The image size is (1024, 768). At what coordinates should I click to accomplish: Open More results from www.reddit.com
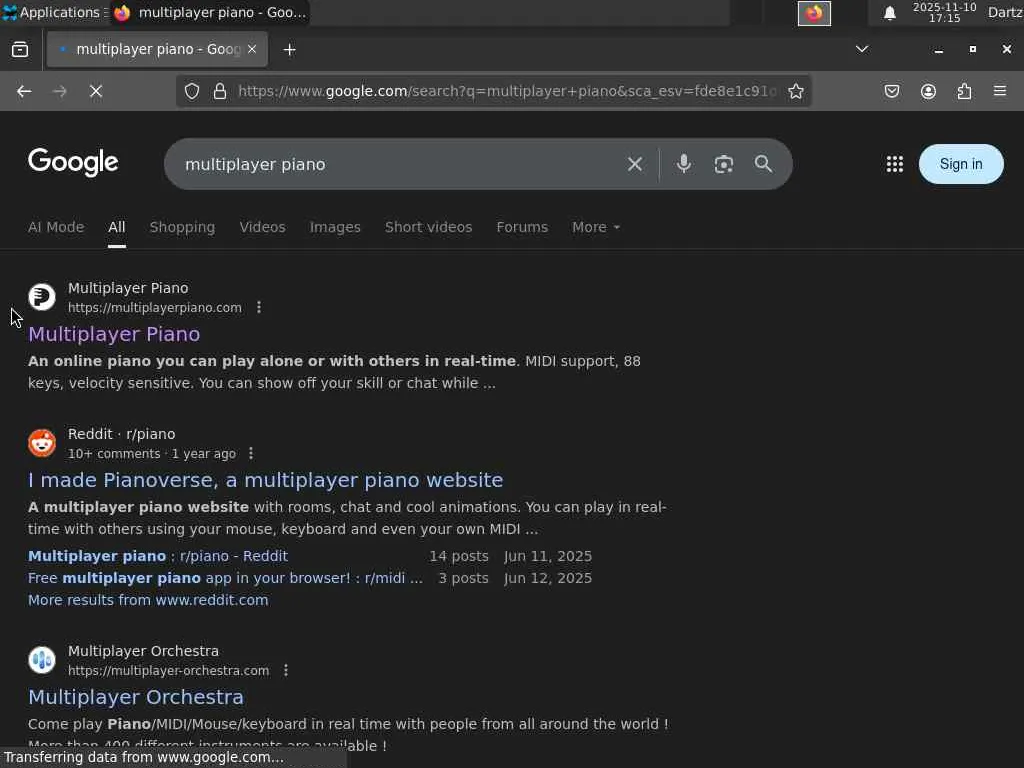click(148, 600)
